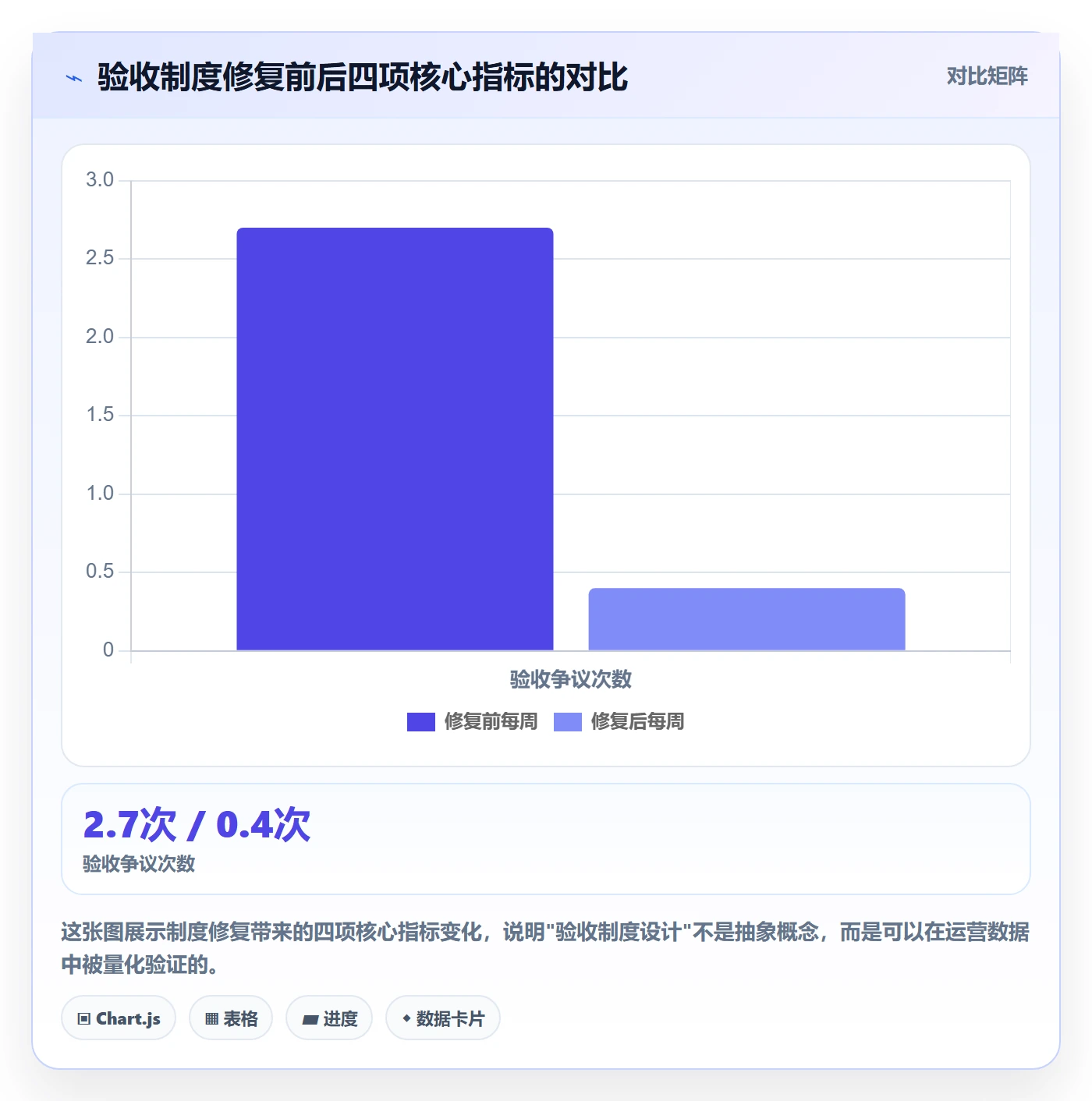Click the lightning icon beside the title
The height and width of the screenshot is (1101, 1092).
point(74,78)
